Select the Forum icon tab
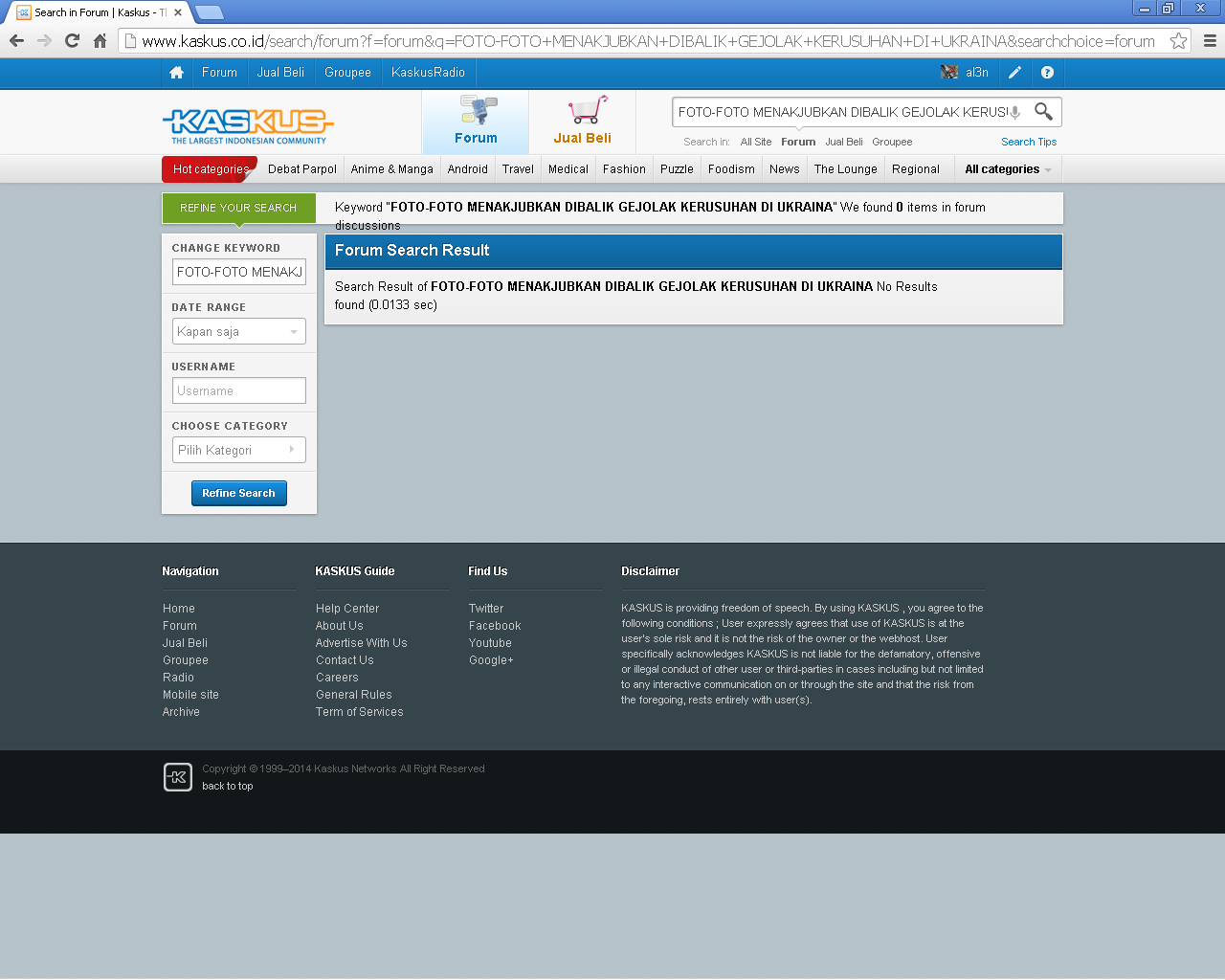The height and width of the screenshot is (980, 1225). click(x=476, y=122)
